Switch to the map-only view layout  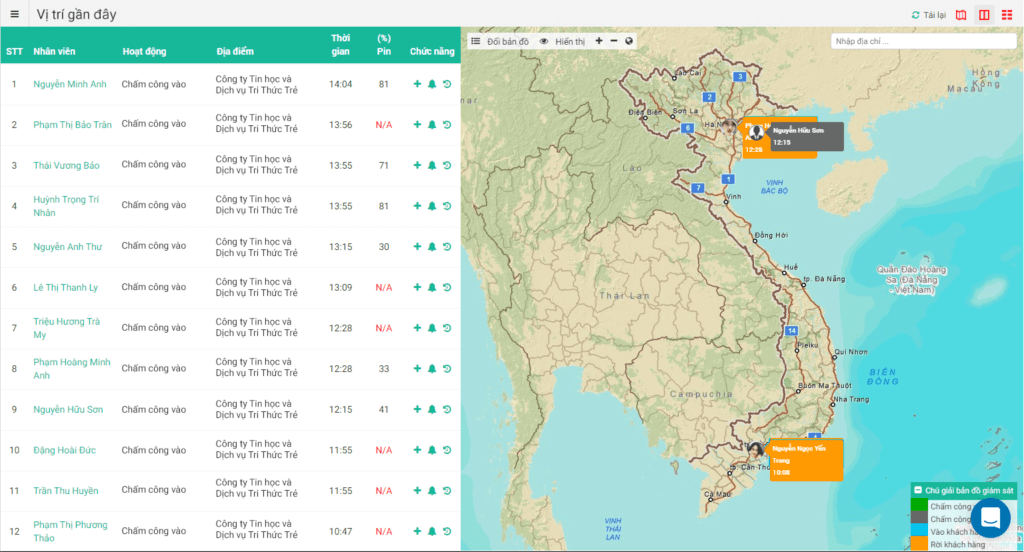pyautogui.click(x=962, y=15)
